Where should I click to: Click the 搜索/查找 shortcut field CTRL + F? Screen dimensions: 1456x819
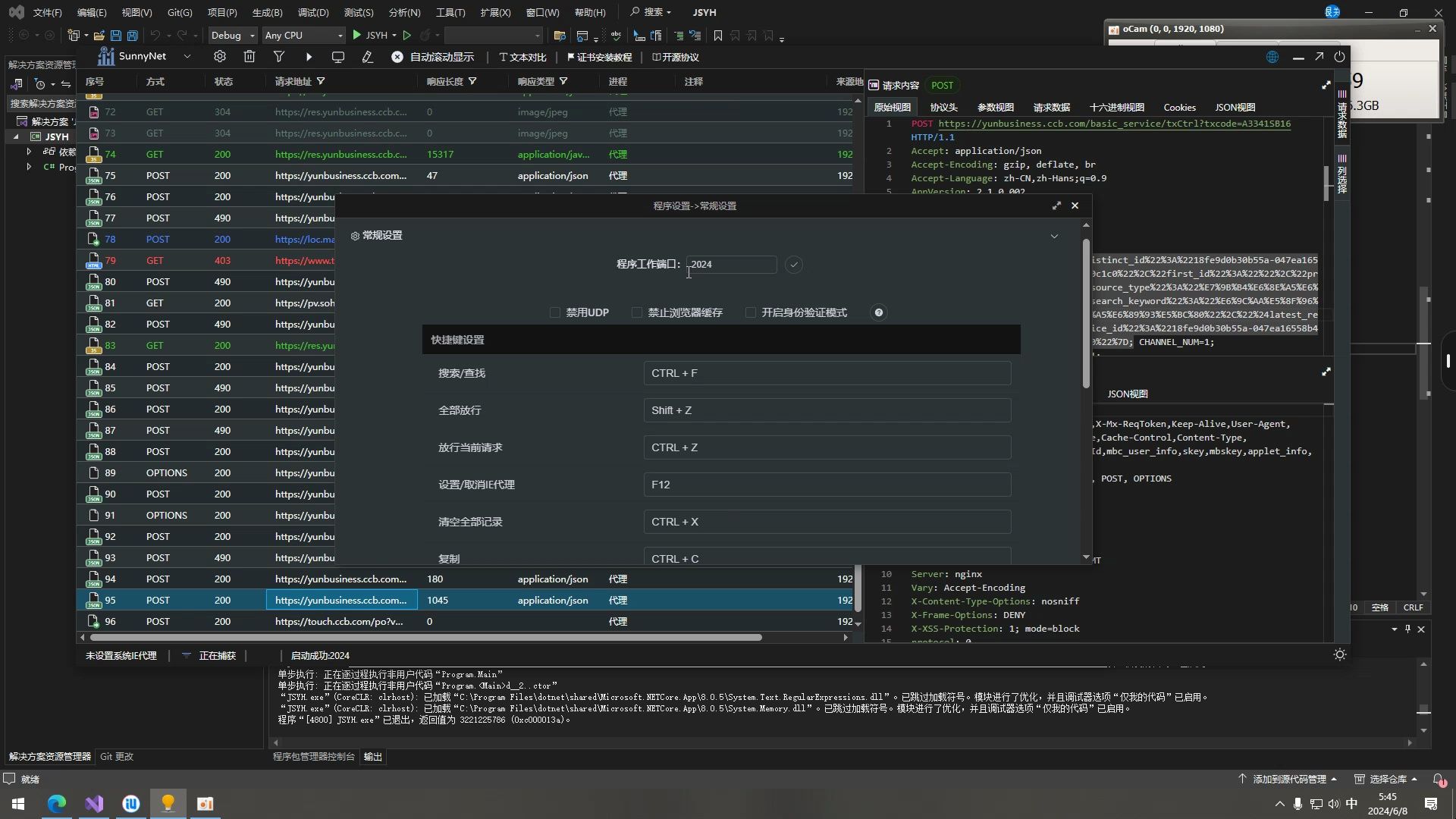827,373
